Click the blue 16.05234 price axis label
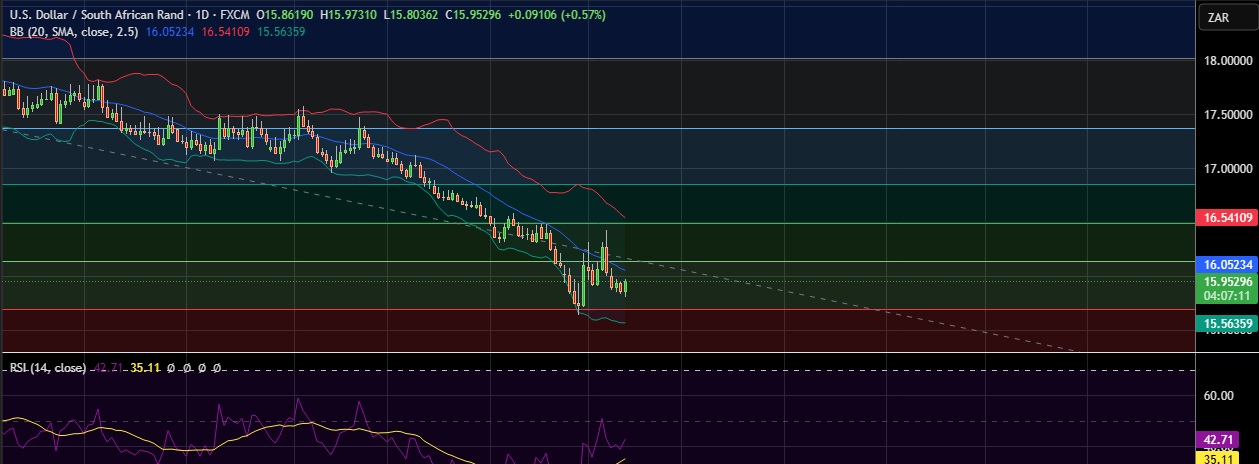The height and width of the screenshot is (464, 1259). [x=1227, y=264]
